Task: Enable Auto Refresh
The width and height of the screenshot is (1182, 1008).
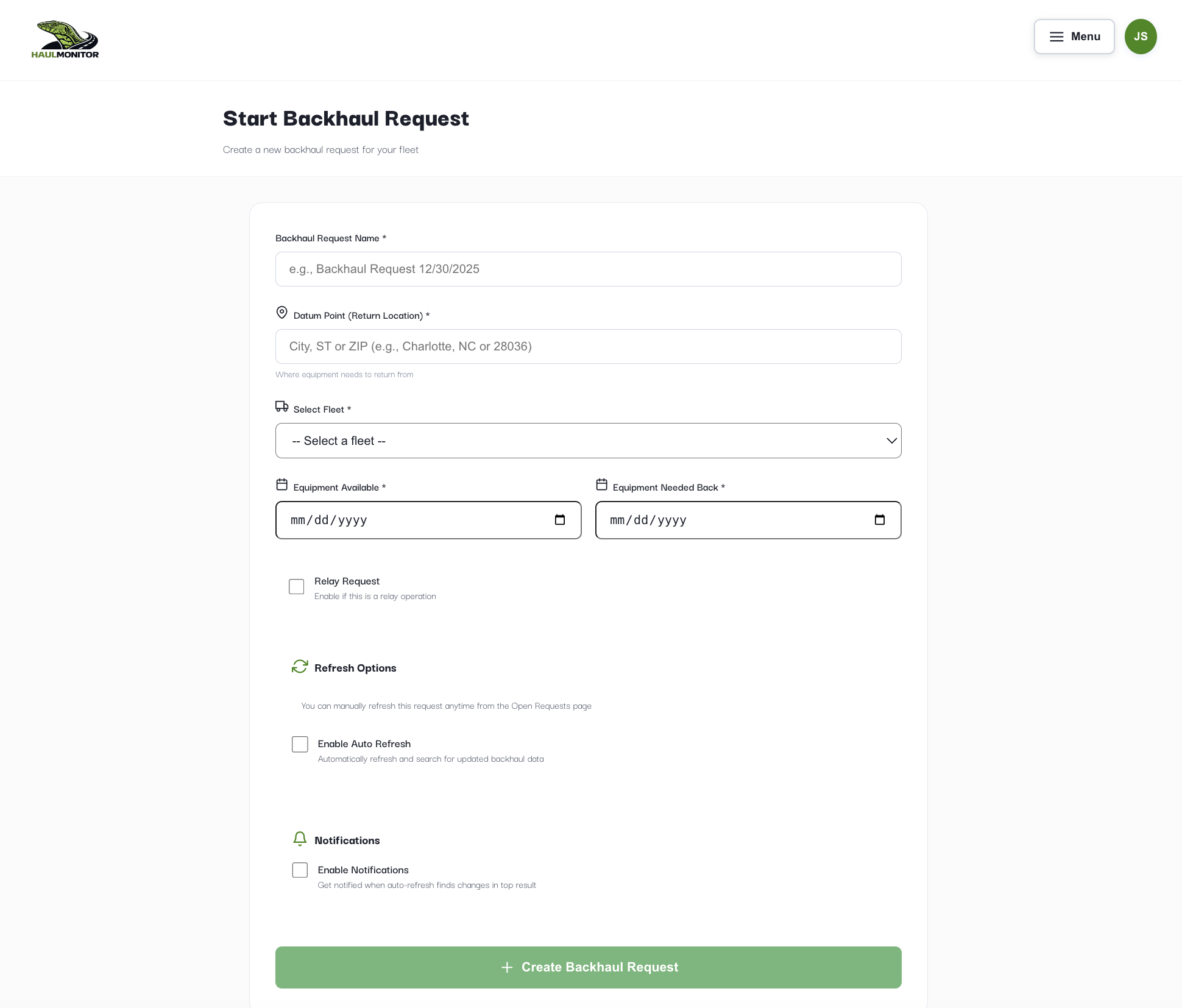Action: coord(299,744)
